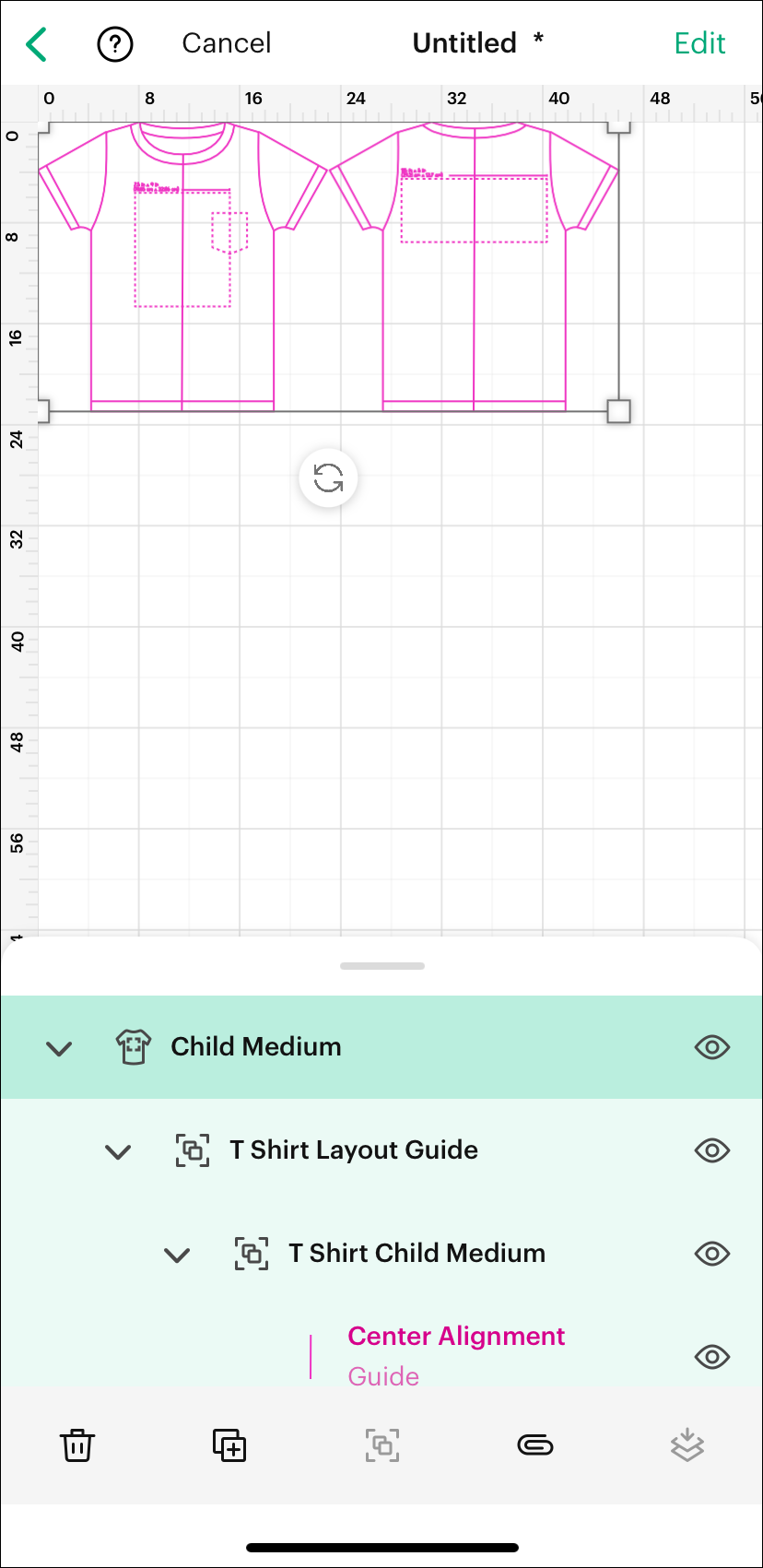Screen dimensions: 763x1568
Task: Hide the Child Medium base layer
Action: [x=711, y=1047]
